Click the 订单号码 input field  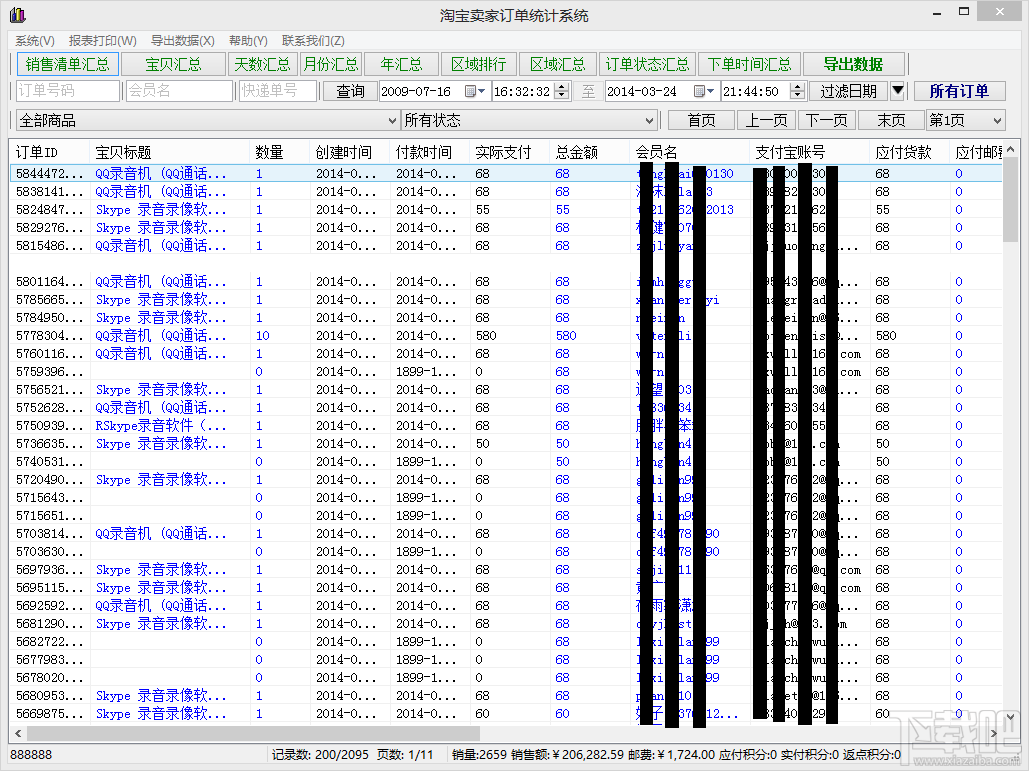point(68,91)
